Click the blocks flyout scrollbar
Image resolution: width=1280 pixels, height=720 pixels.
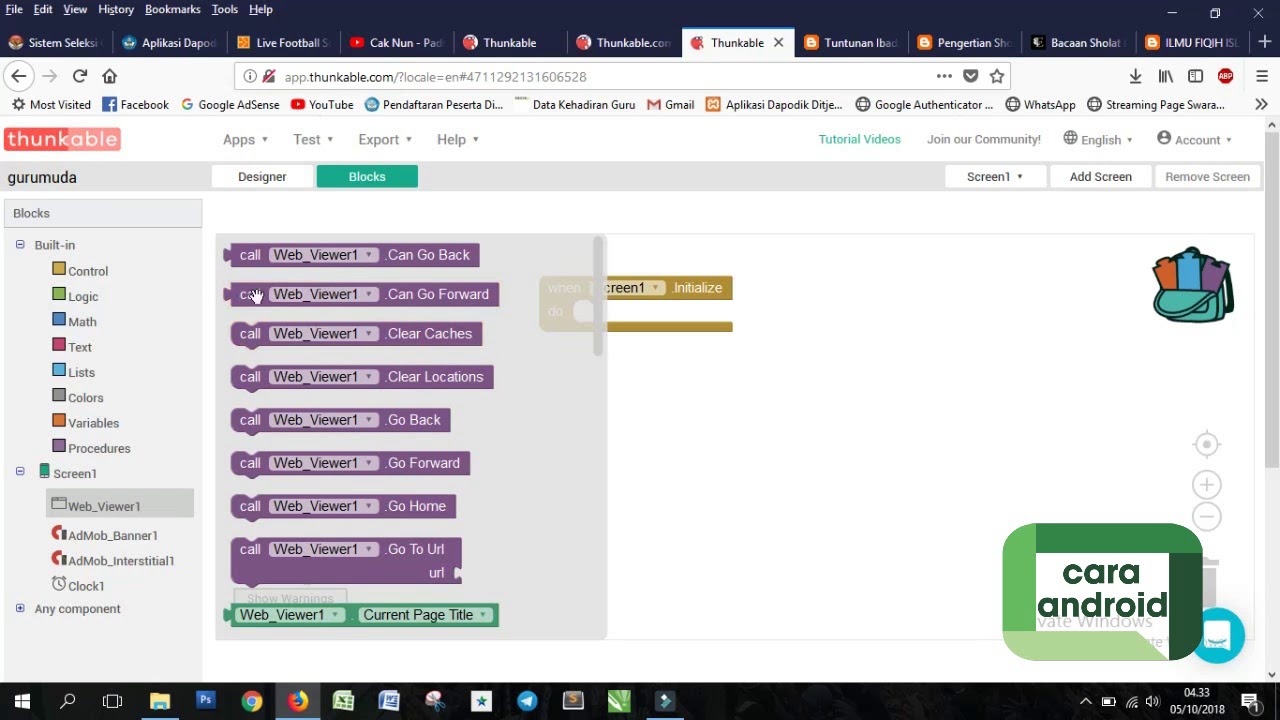[x=599, y=296]
